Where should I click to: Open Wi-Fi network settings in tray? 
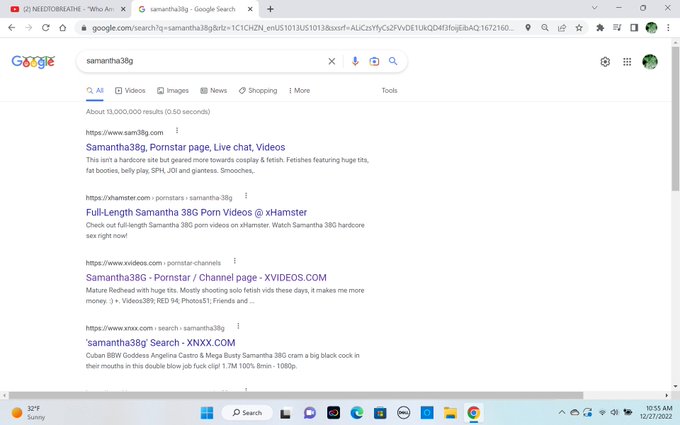[602, 412]
